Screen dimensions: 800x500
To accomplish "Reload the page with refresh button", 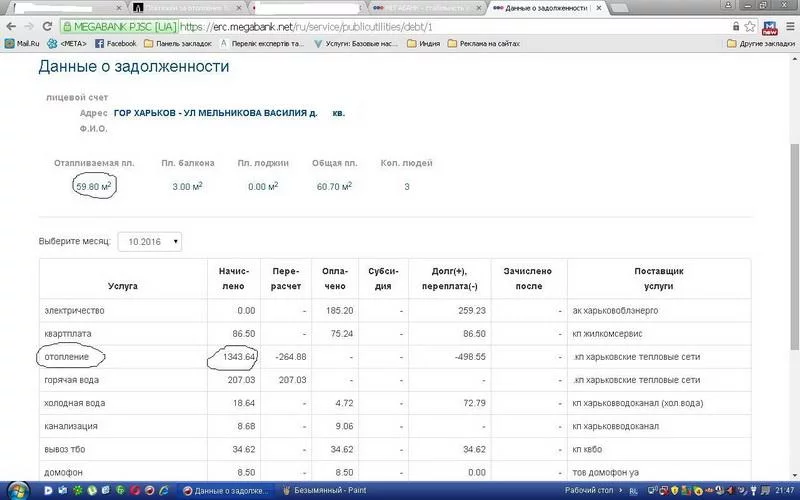I will point(49,27).
